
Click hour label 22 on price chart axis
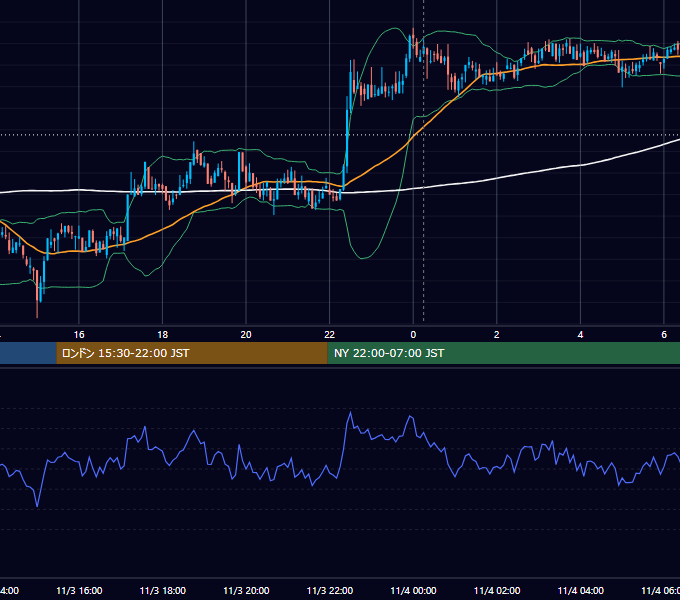330,334
